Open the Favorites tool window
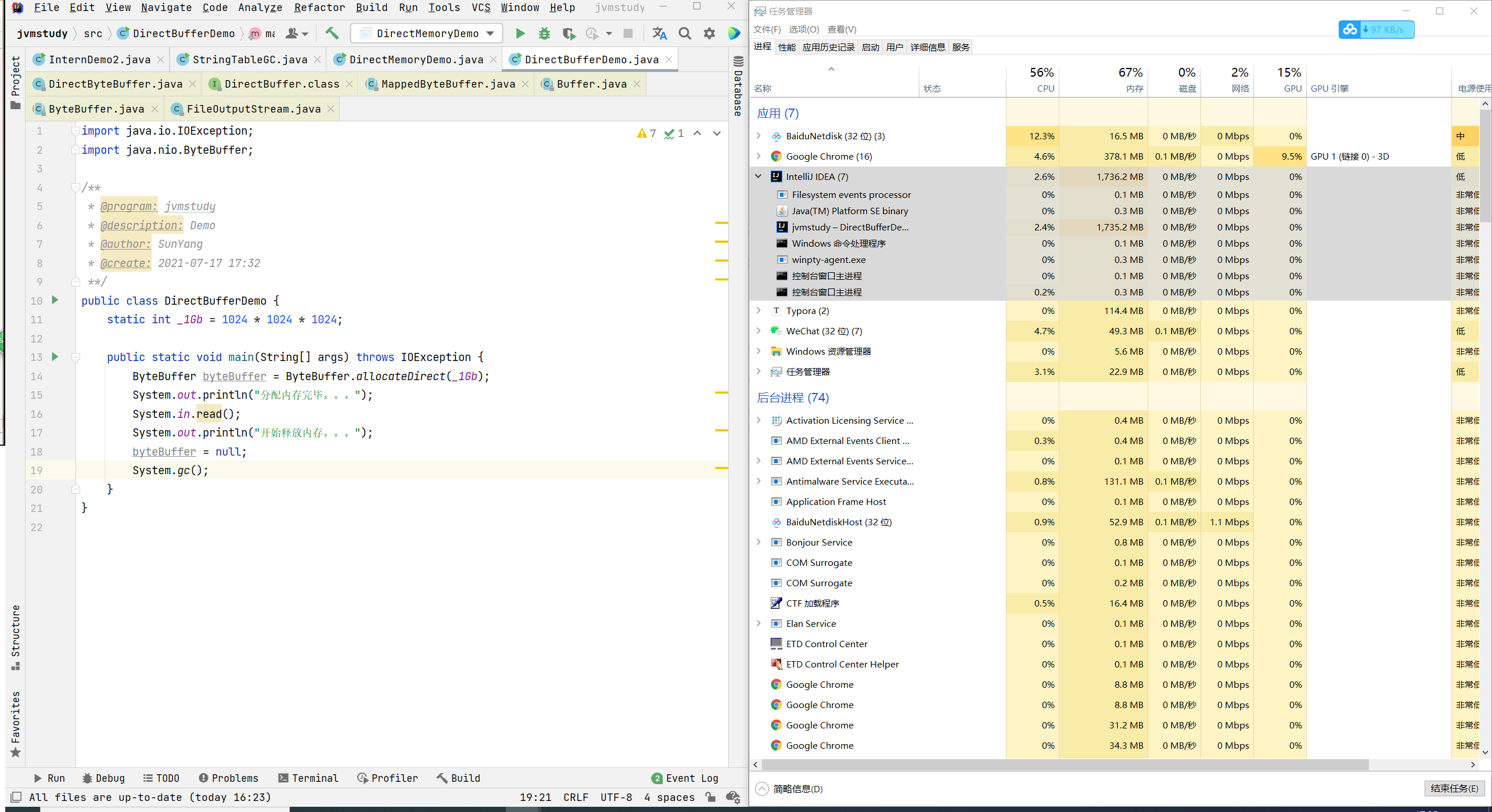The width and height of the screenshot is (1492, 812). coord(16,723)
